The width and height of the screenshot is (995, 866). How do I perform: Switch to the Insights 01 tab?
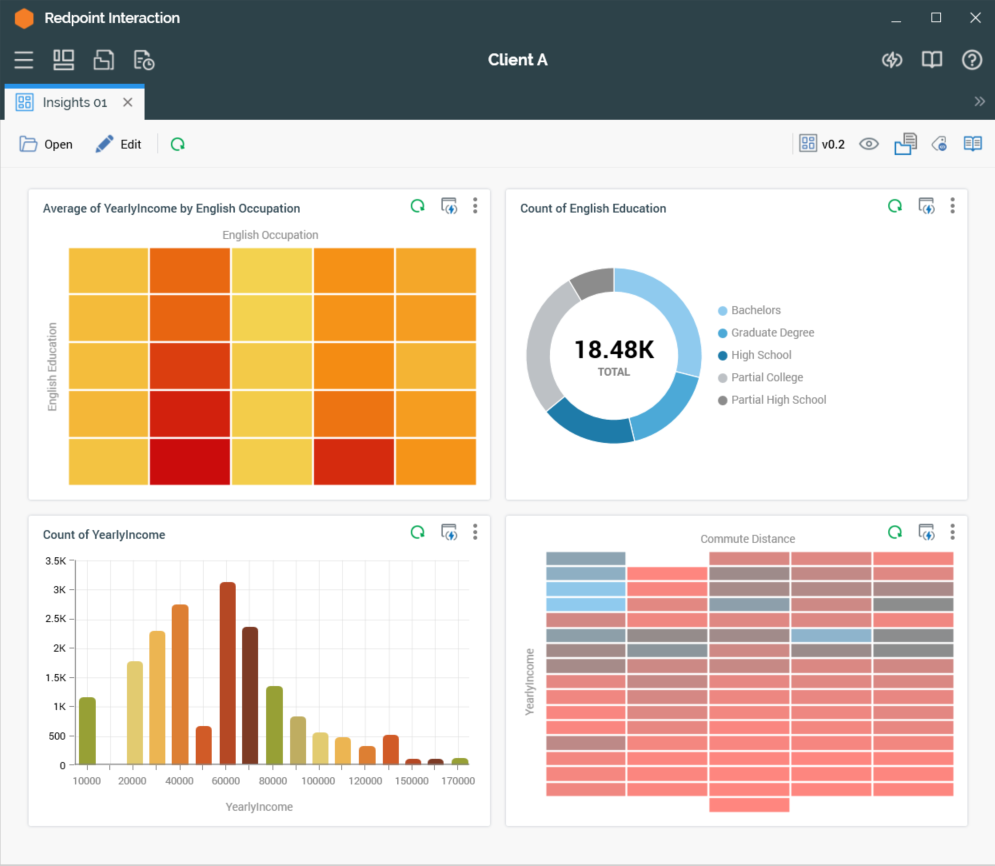74,103
